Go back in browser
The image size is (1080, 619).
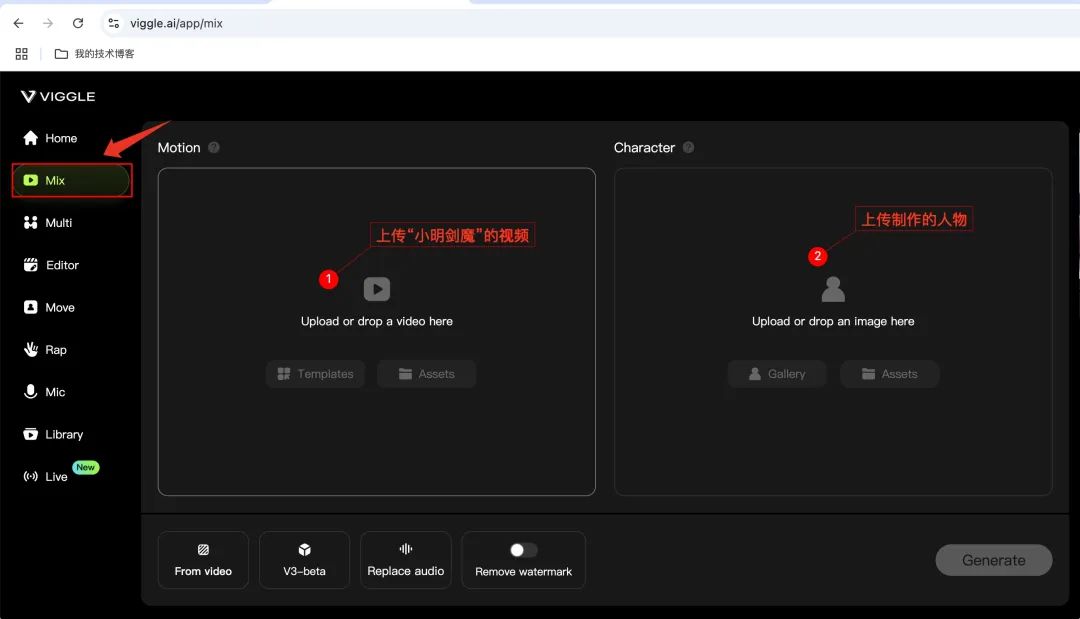[19, 23]
